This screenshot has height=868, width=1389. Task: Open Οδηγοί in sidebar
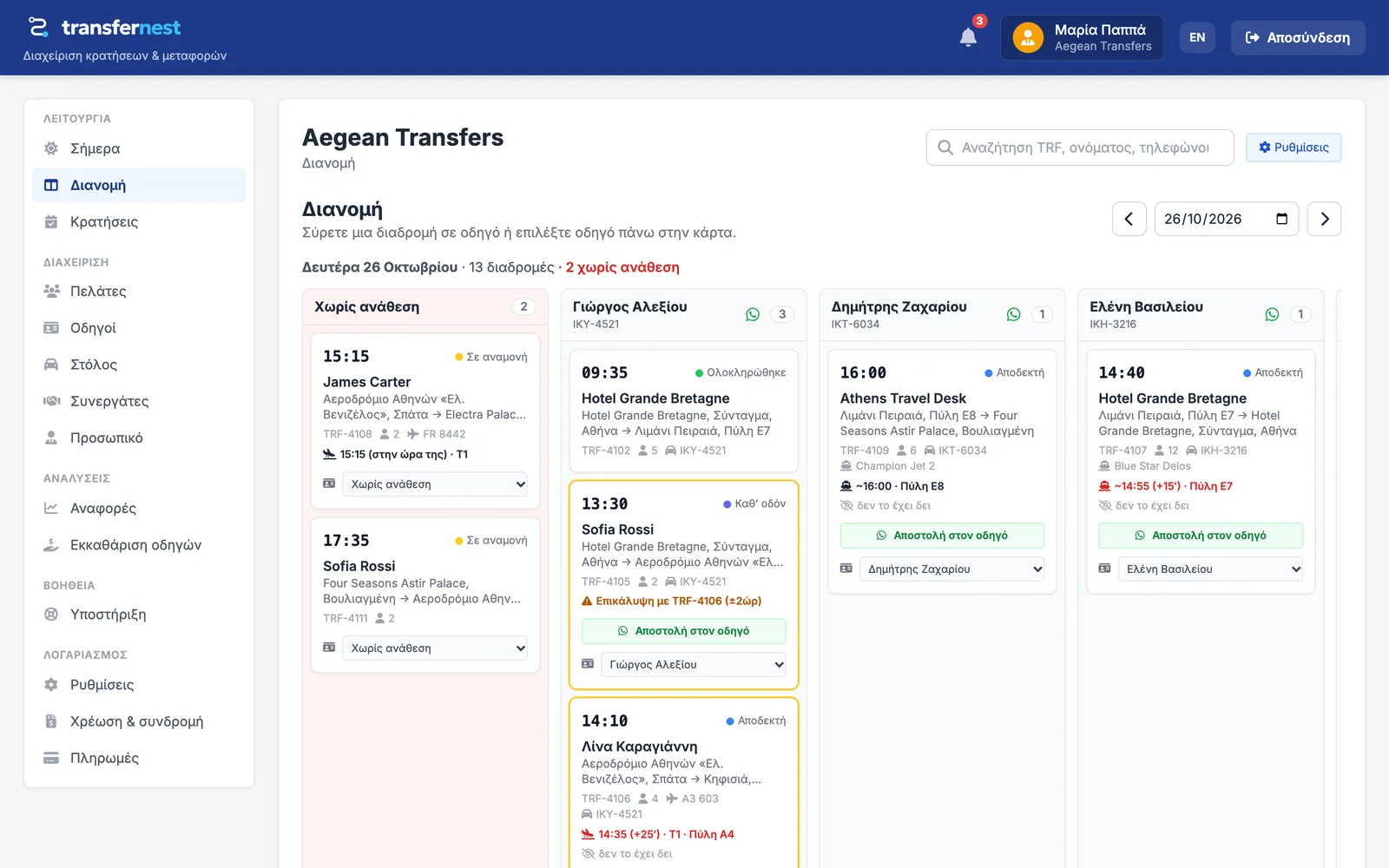[139, 328]
